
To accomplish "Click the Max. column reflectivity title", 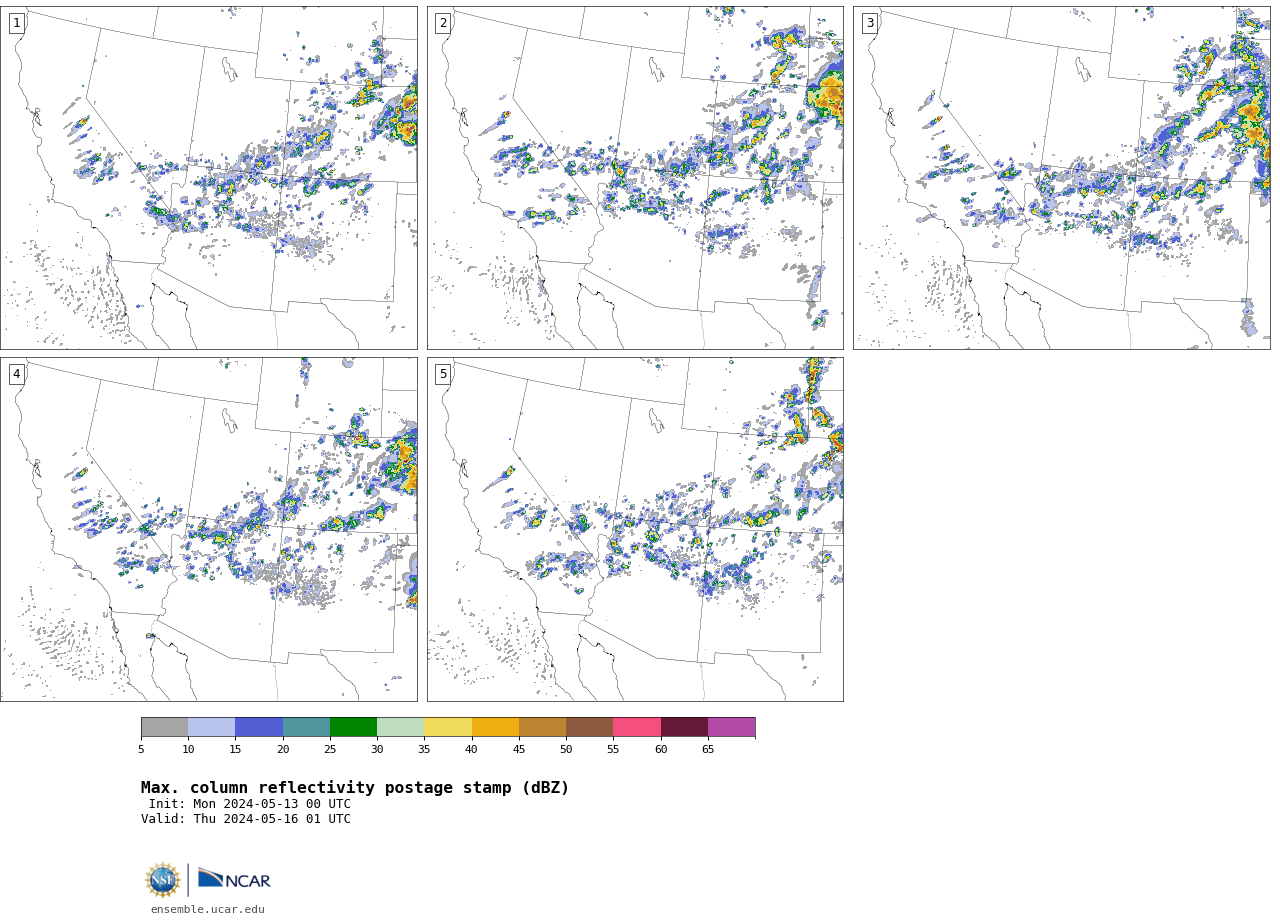I will (355, 788).
